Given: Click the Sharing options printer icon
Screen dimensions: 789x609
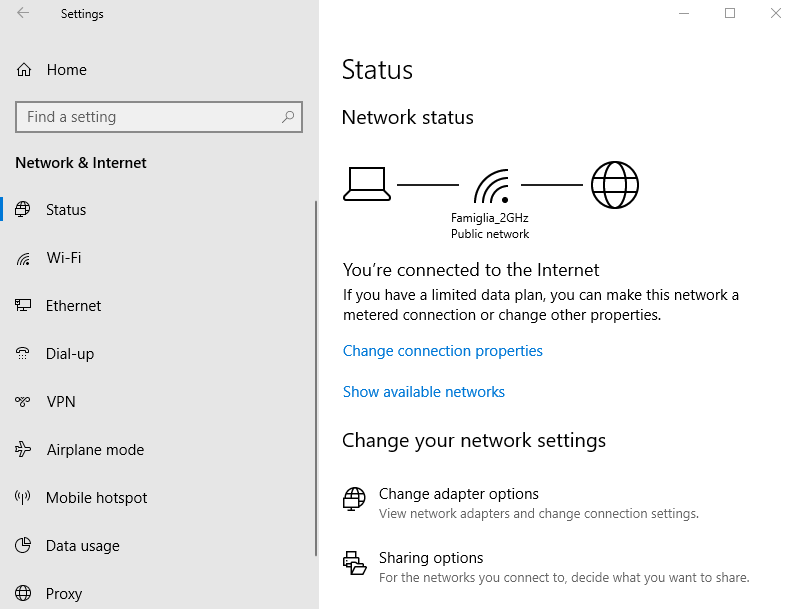Looking at the screenshot, I should click(x=354, y=563).
